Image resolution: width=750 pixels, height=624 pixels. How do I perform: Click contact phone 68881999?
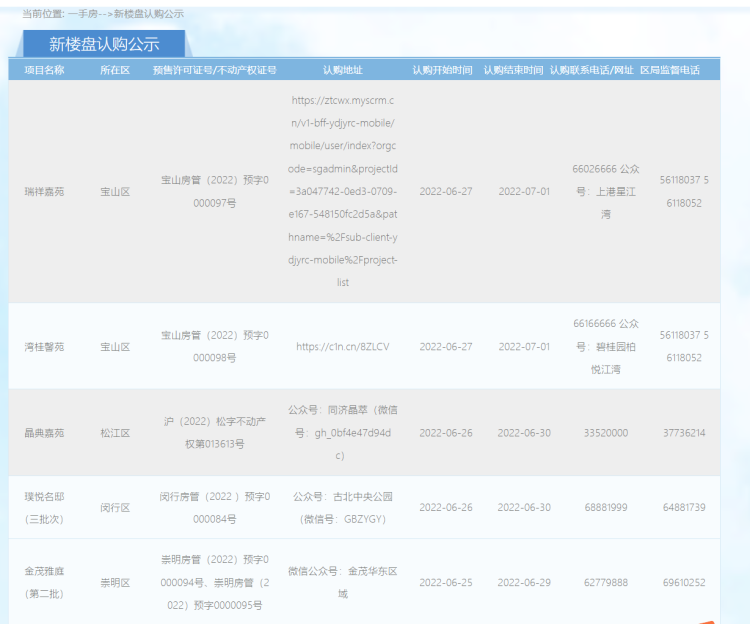coord(606,508)
